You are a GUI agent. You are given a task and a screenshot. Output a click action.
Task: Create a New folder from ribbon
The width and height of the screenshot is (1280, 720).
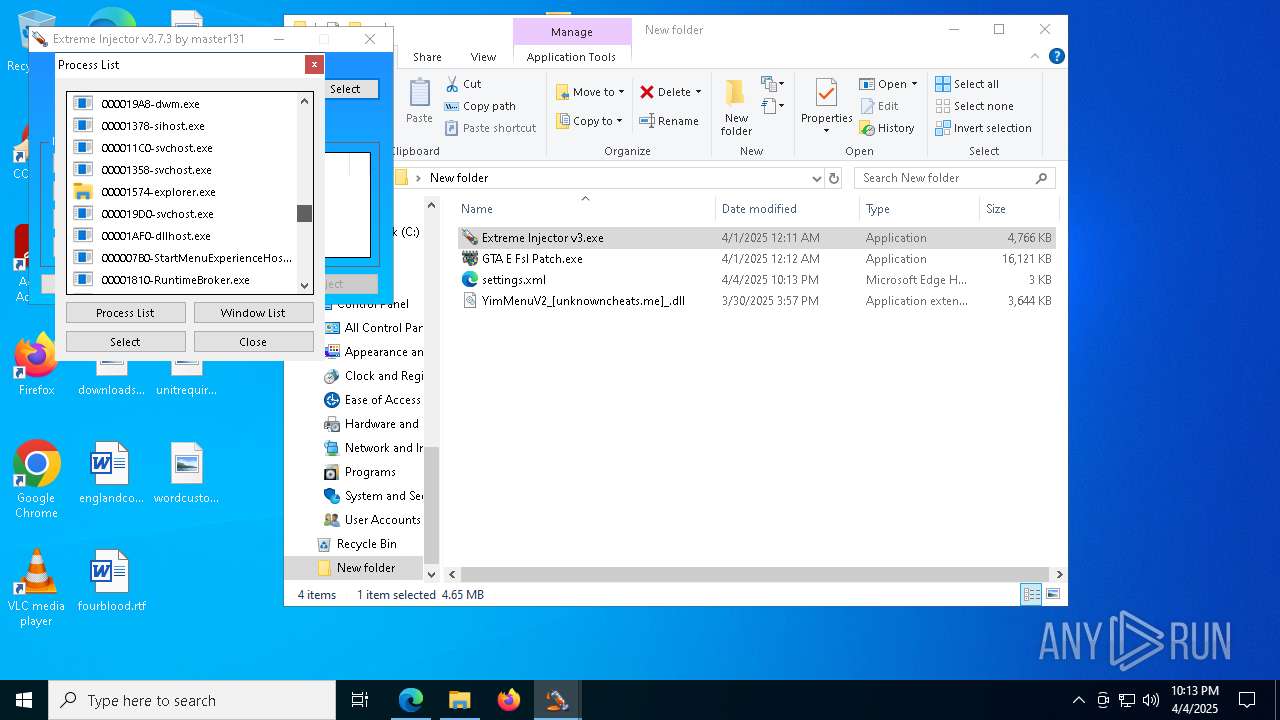click(x=736, y=108)
